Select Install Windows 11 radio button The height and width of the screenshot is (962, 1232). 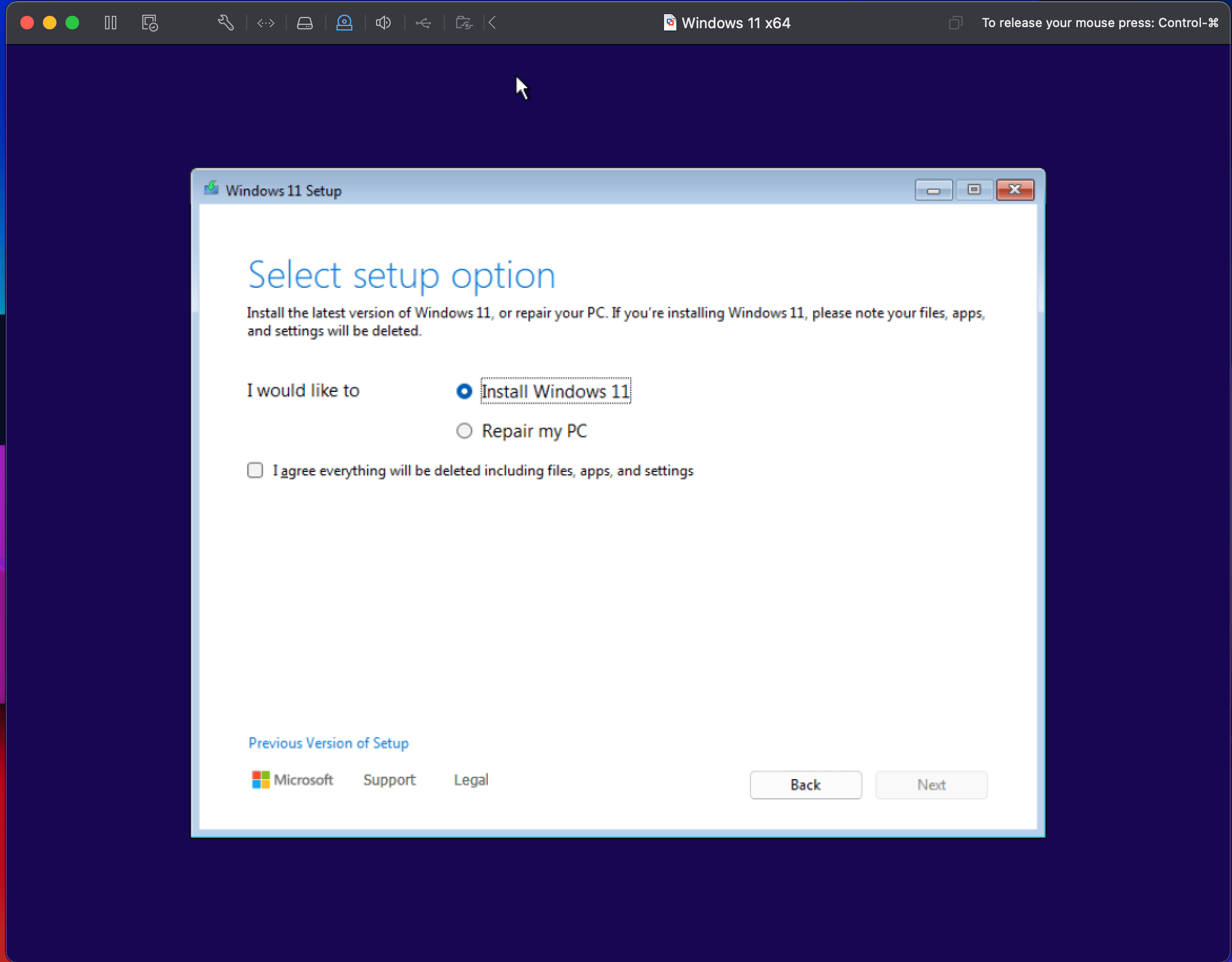[x=464, y=391]
